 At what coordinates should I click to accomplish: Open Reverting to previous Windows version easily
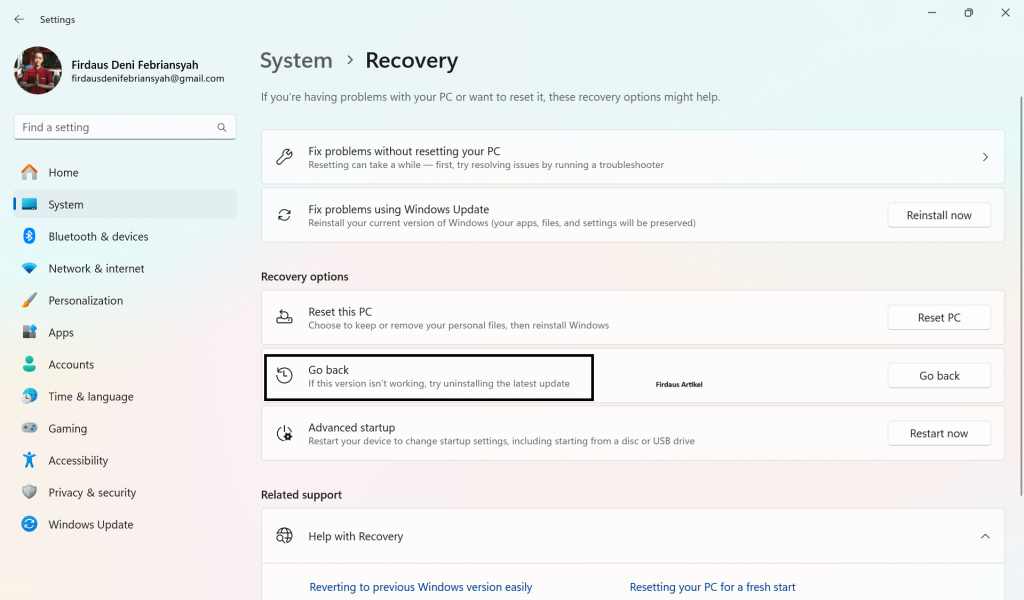pos(421,587)
